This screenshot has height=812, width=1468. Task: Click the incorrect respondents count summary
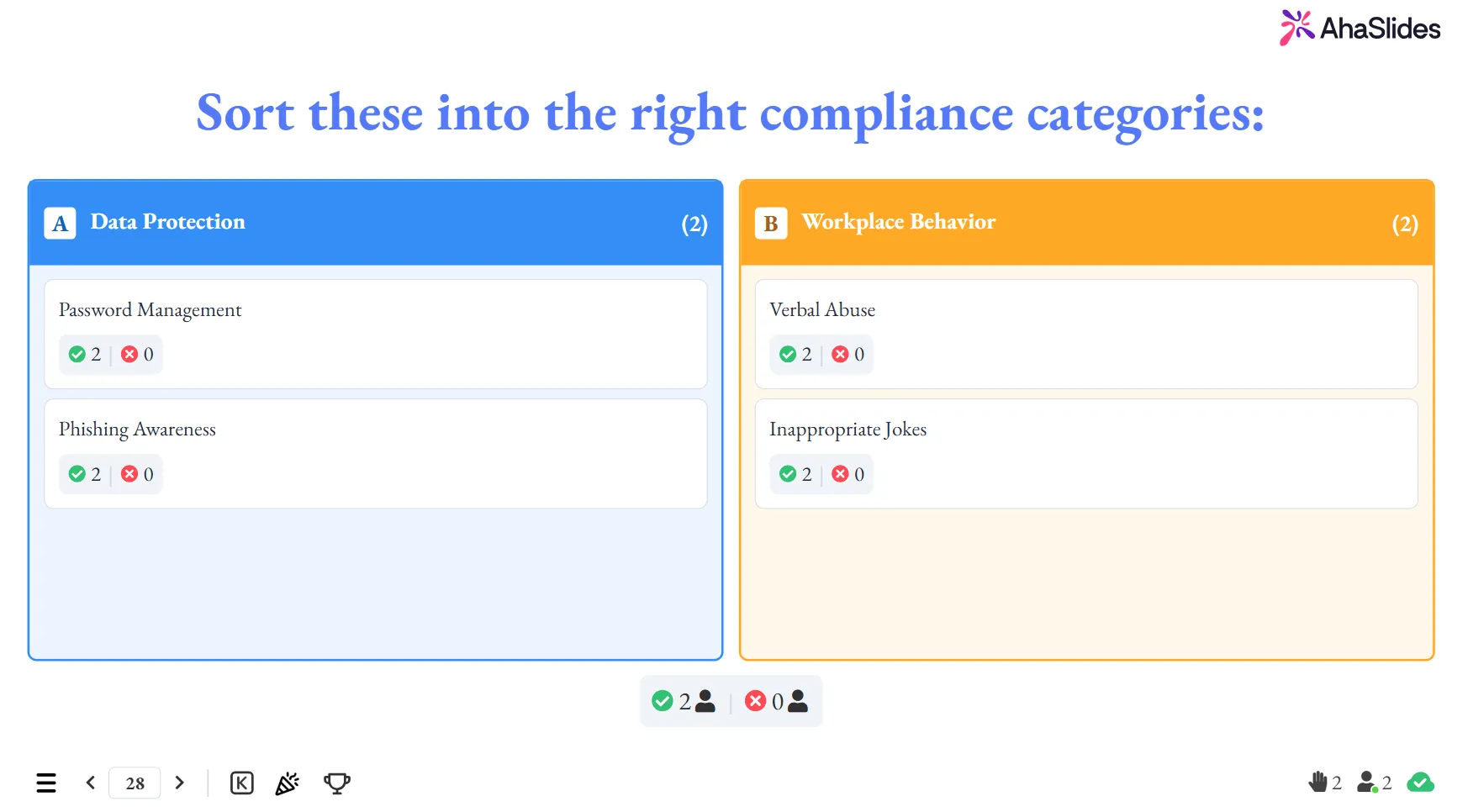776,701
